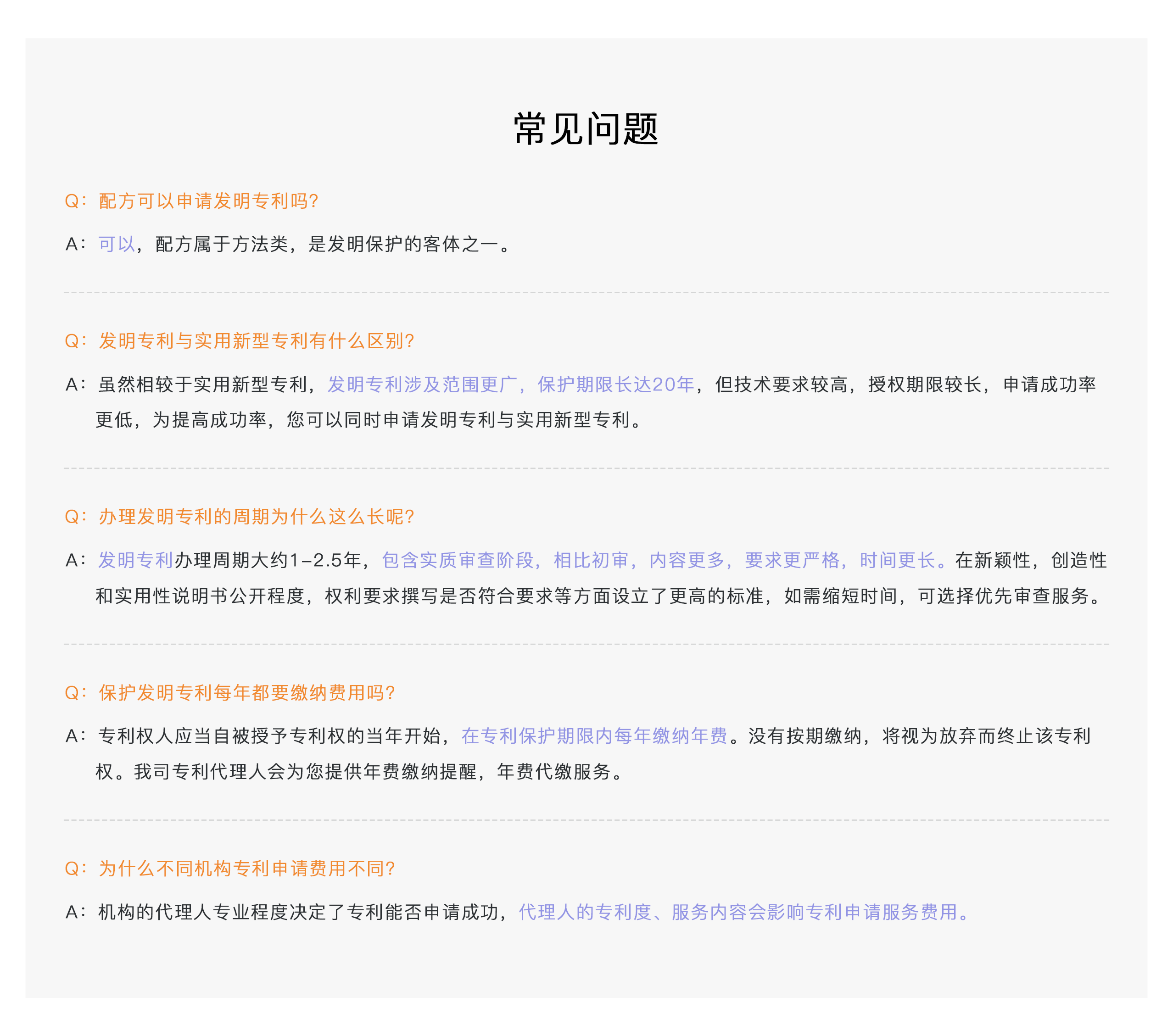Click the text 办理周期大约1-2.5年

point(268,561)
